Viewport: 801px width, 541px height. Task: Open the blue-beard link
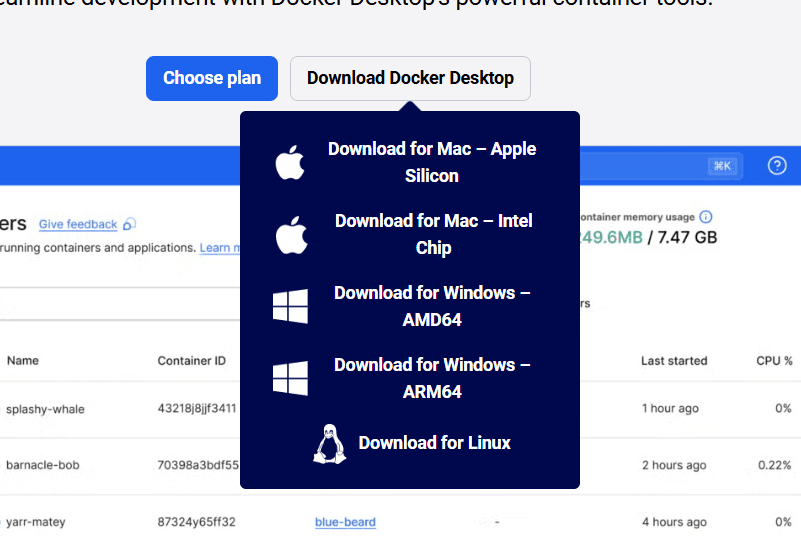point(345,522)
